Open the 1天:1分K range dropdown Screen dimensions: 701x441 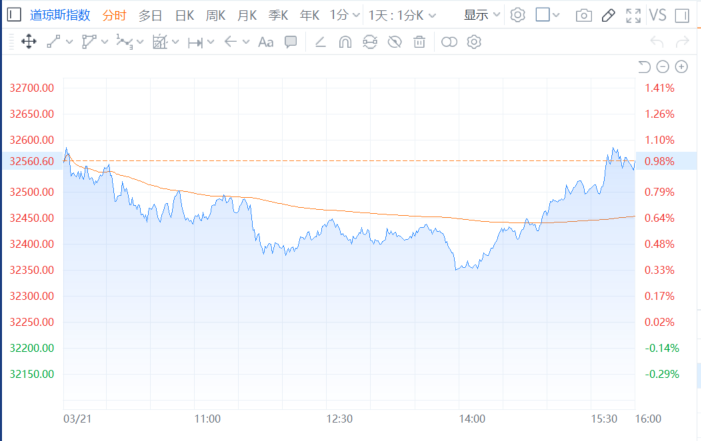click(x=402, y=15)
